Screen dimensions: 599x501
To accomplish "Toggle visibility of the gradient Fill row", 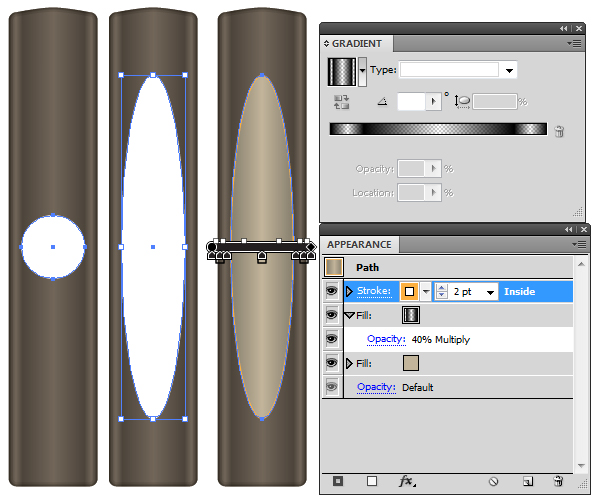I will pyautogui.click(x=332, y=315).
